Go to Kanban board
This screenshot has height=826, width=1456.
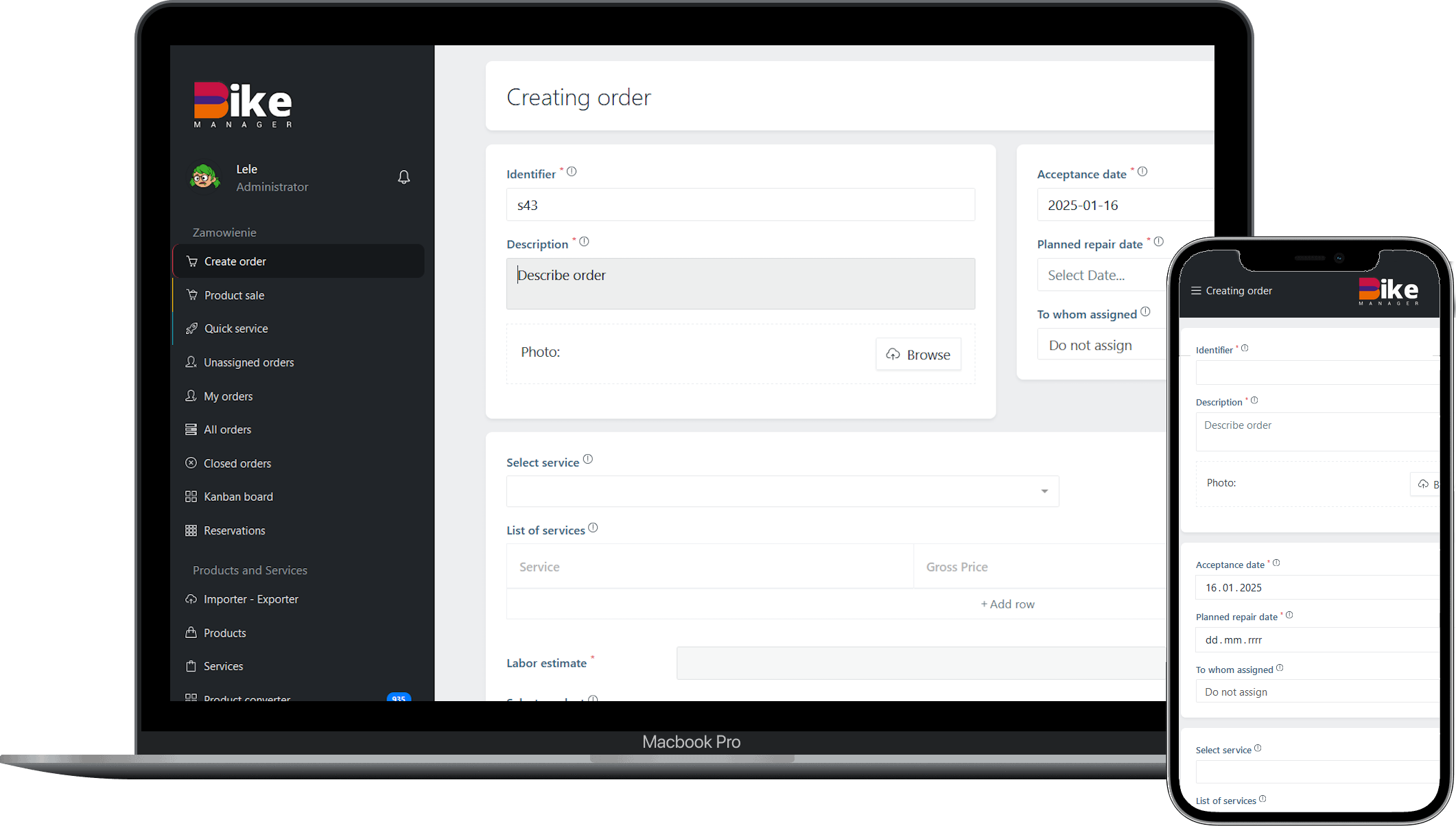tap(237, 497)
